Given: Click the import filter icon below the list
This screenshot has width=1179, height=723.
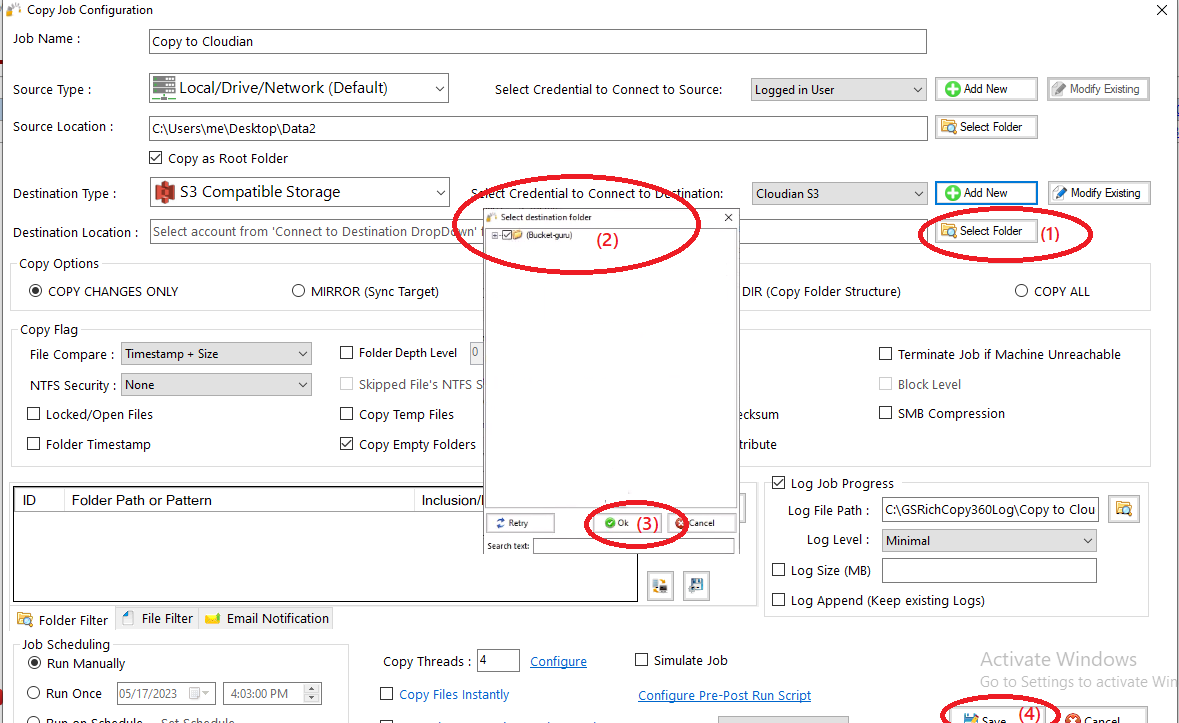Looking at the screenshot, I should 659,586.
